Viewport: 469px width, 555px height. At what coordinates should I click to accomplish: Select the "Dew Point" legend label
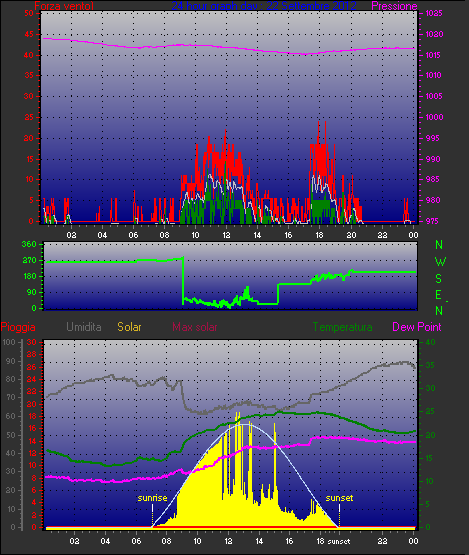click(x=417, y=327)
